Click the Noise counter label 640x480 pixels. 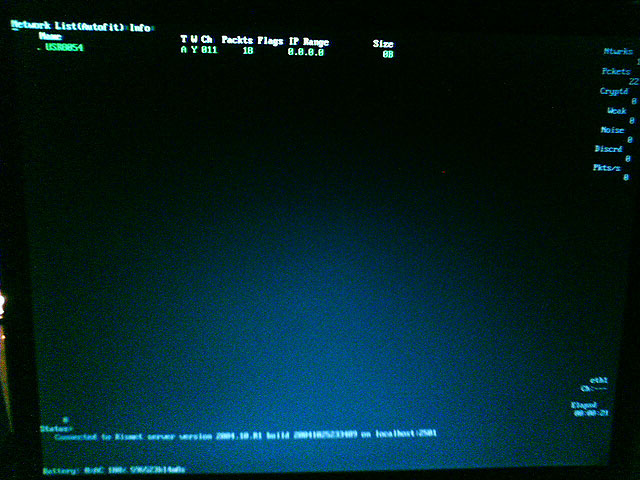(x=613, y=130)
